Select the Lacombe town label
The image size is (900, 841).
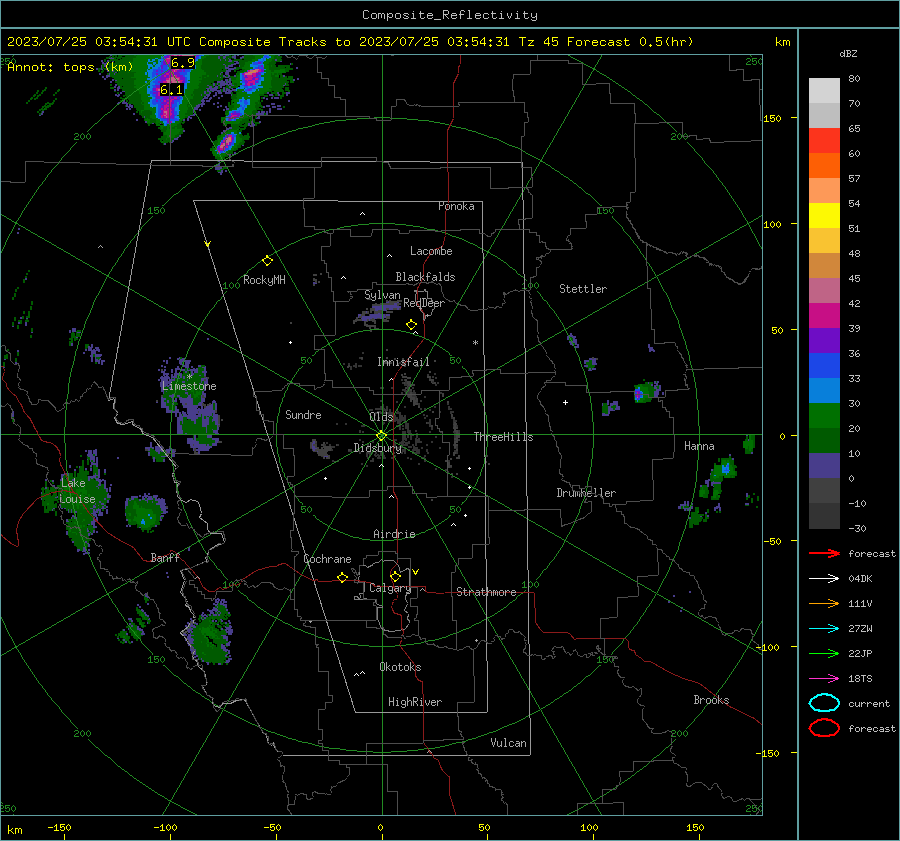tap(431, 251)
